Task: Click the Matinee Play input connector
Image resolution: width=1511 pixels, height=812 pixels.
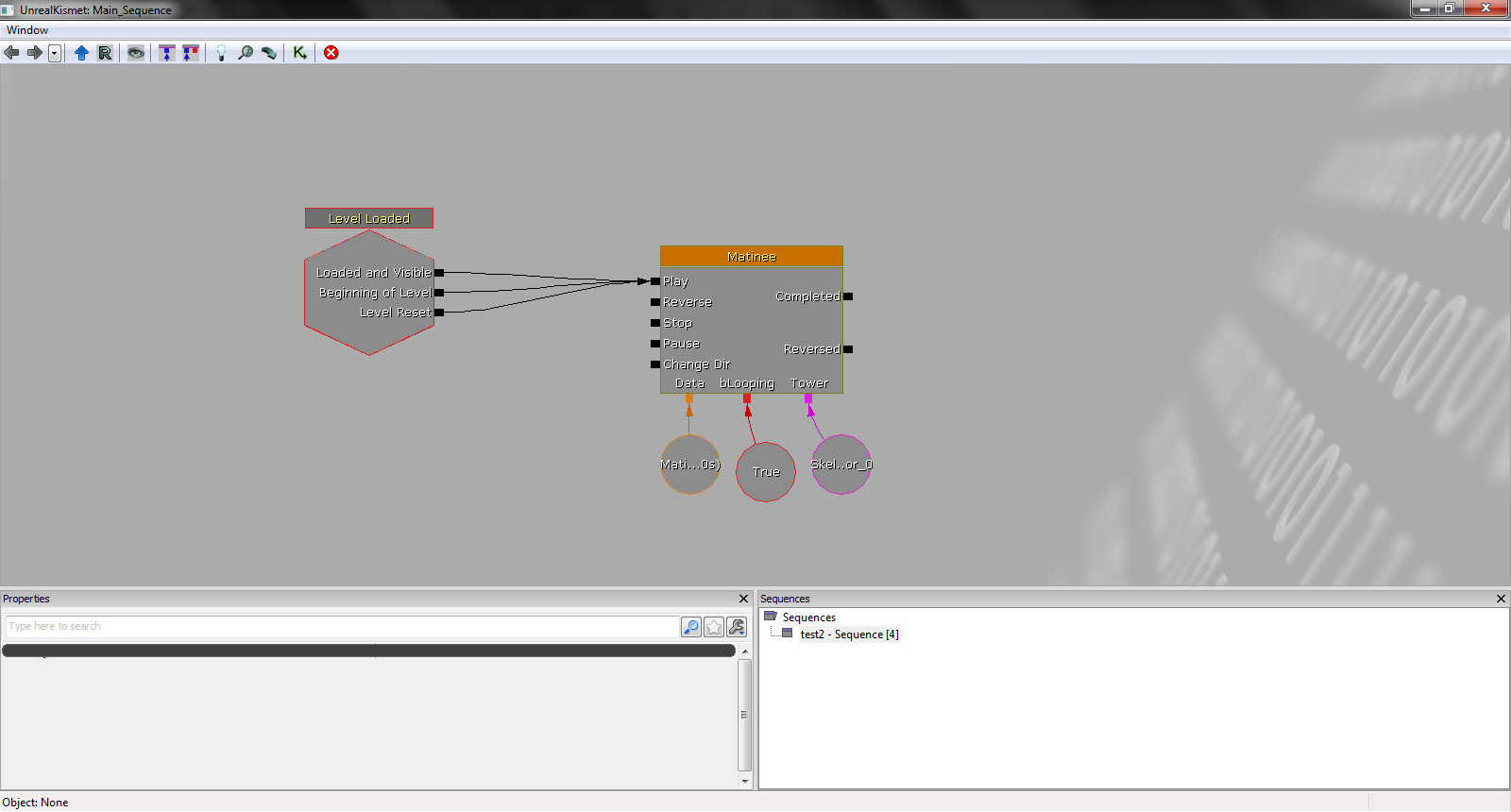Action: pos(655,281)
